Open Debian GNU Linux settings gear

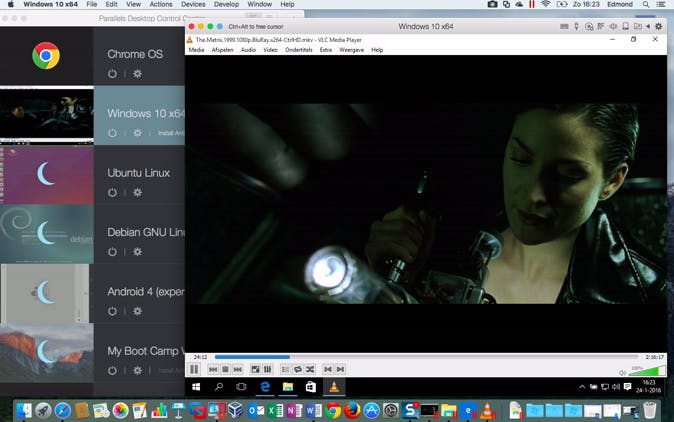click(x=137, y=252)
